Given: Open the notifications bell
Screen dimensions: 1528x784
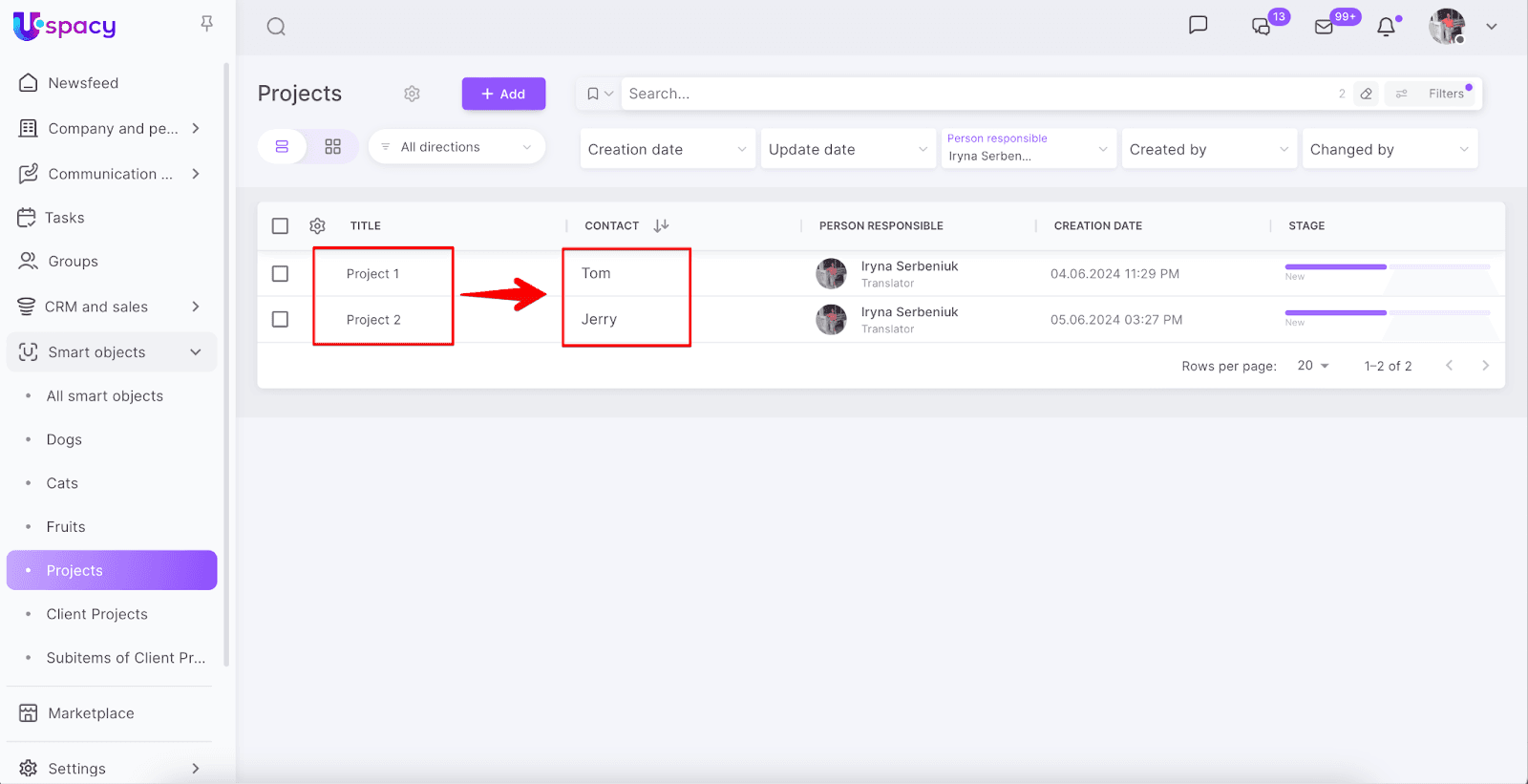Looking at the screenshot, I should 1386,27.
